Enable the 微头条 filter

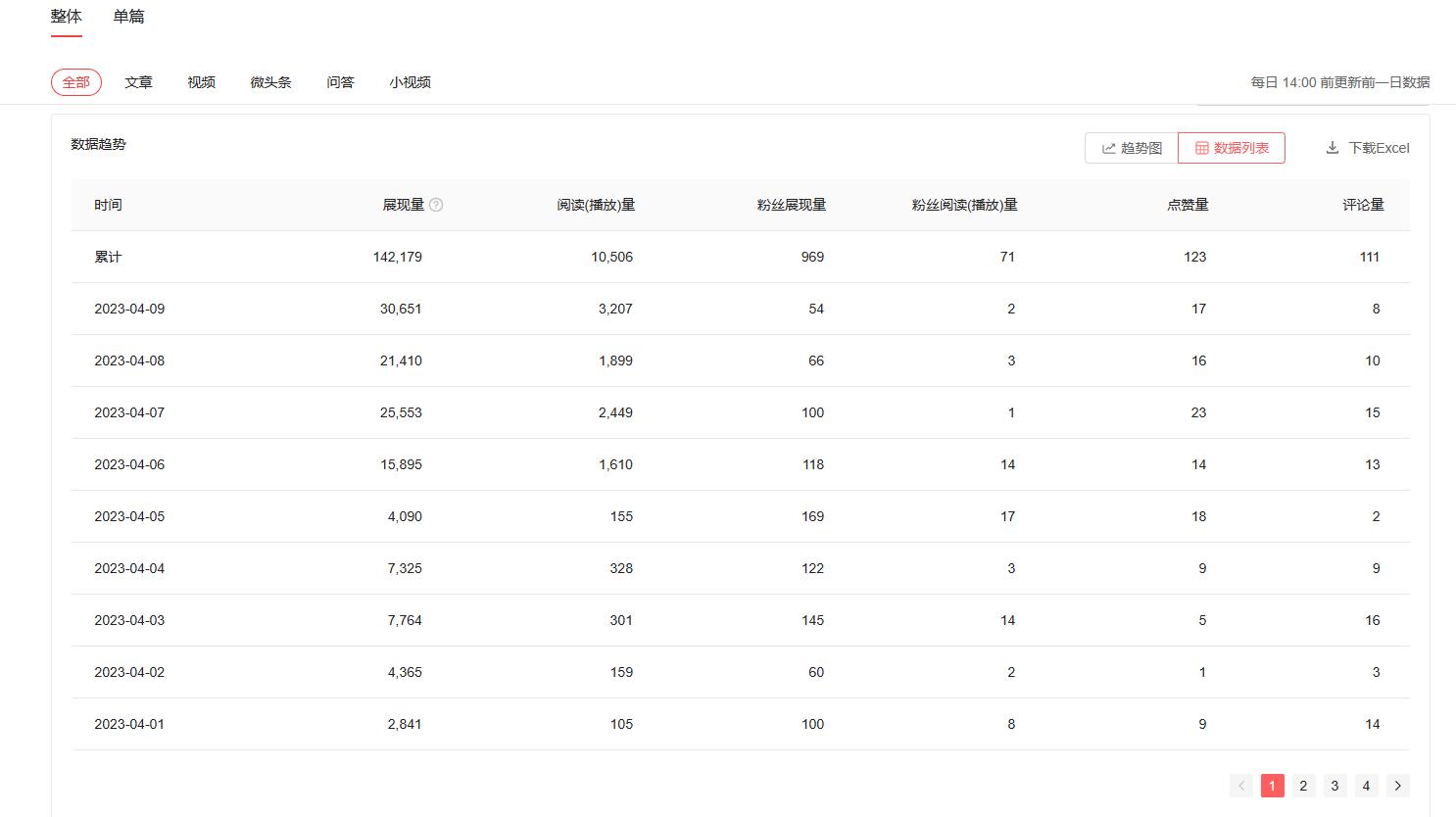[x=270, y=82]
